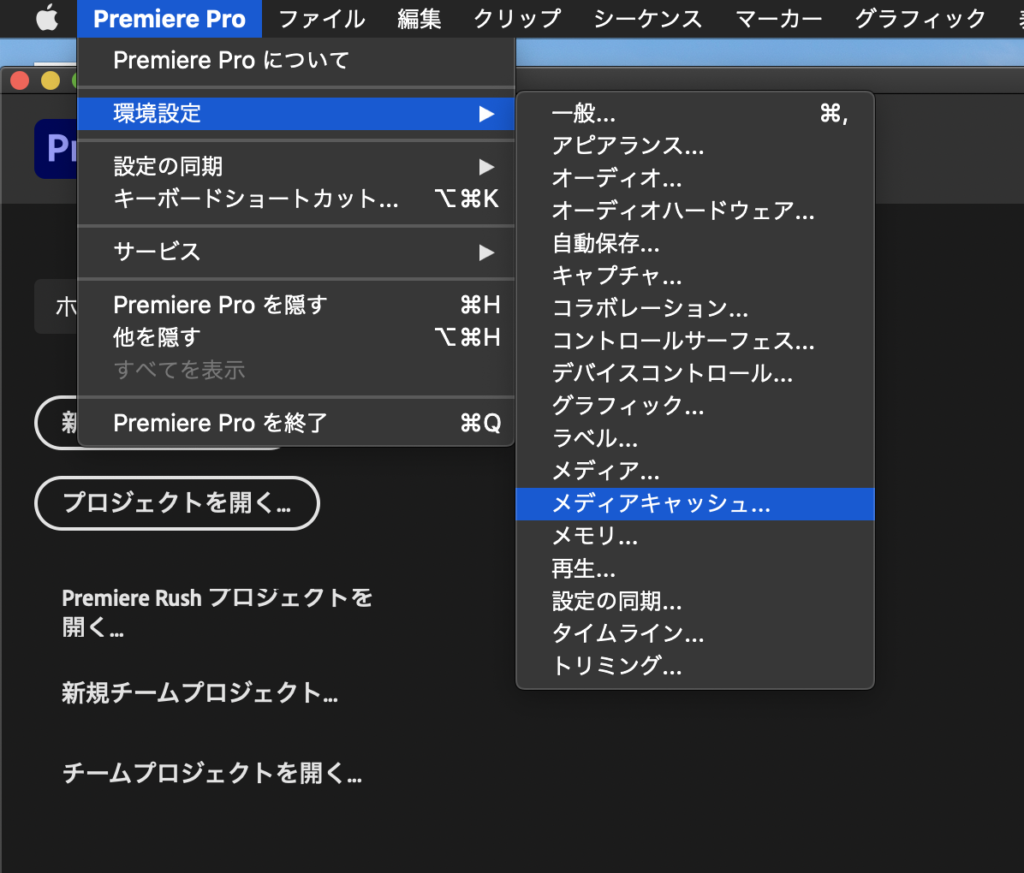Expand the 設定の同期 submenu
Screen dimensions: 1024x873
click(486, 167)
